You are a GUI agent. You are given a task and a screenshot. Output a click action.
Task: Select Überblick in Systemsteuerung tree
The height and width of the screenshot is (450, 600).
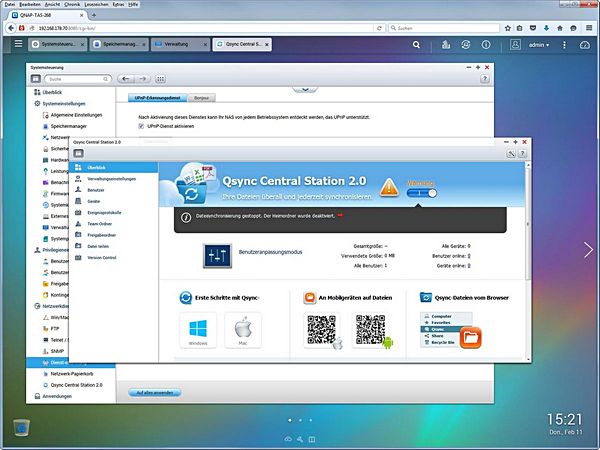tap(52, 92)
